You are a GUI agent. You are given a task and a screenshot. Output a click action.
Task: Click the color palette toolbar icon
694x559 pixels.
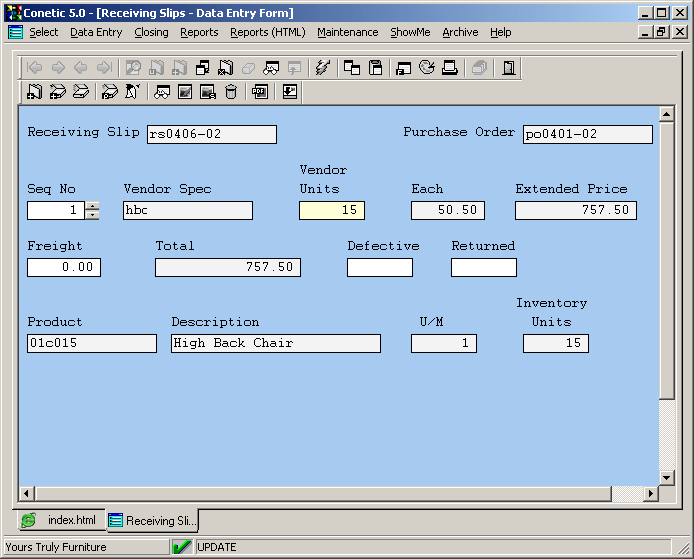(x=428, y=68)
